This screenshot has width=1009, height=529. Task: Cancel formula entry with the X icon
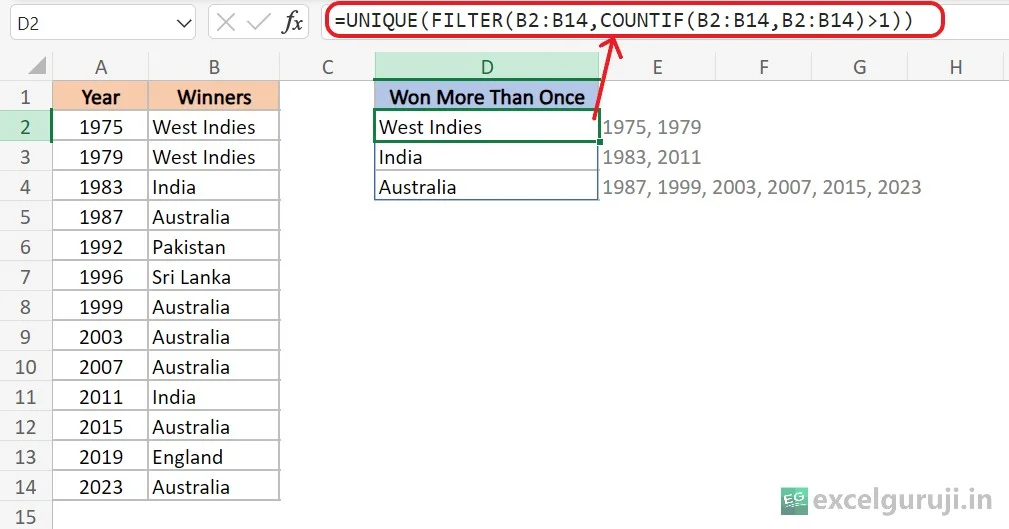coord(226,23)
